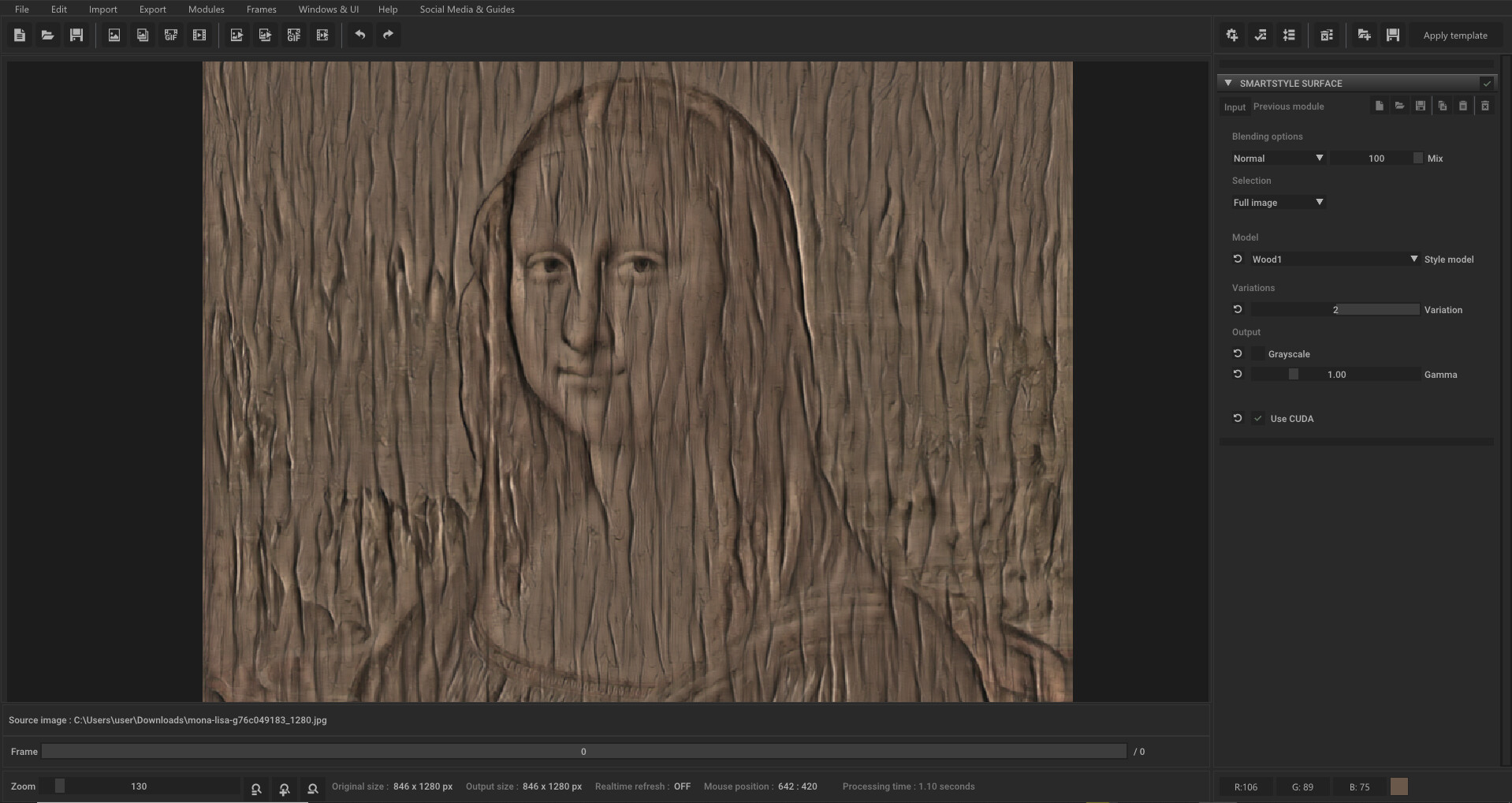Image resolution: width=1512 pixels, height=803 pixels.
Task: Open the Import image icon
Action: click(x=114, y=35)
